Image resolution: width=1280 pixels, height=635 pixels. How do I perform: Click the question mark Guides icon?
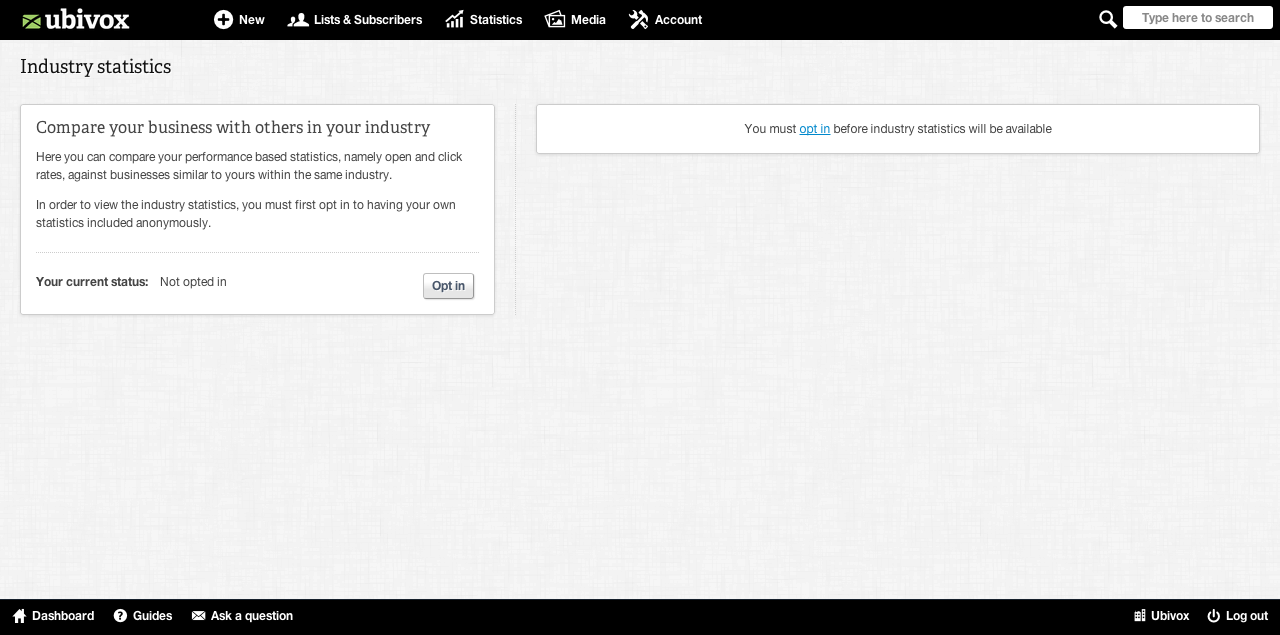pos(120,616)
